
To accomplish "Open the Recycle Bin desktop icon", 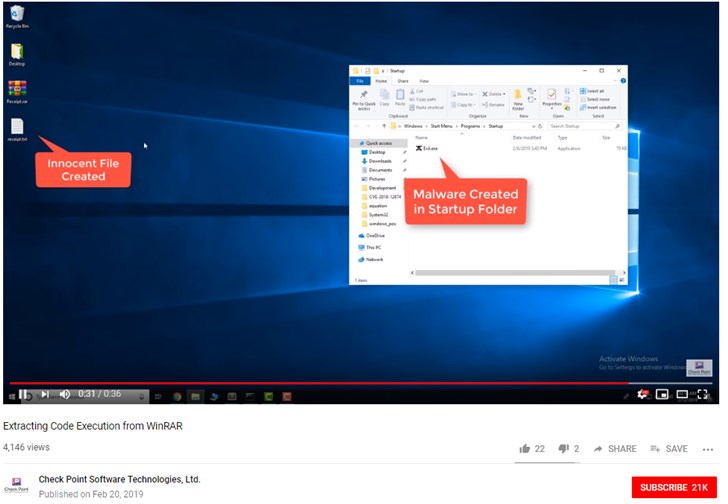I will click(x=16, y=15).
